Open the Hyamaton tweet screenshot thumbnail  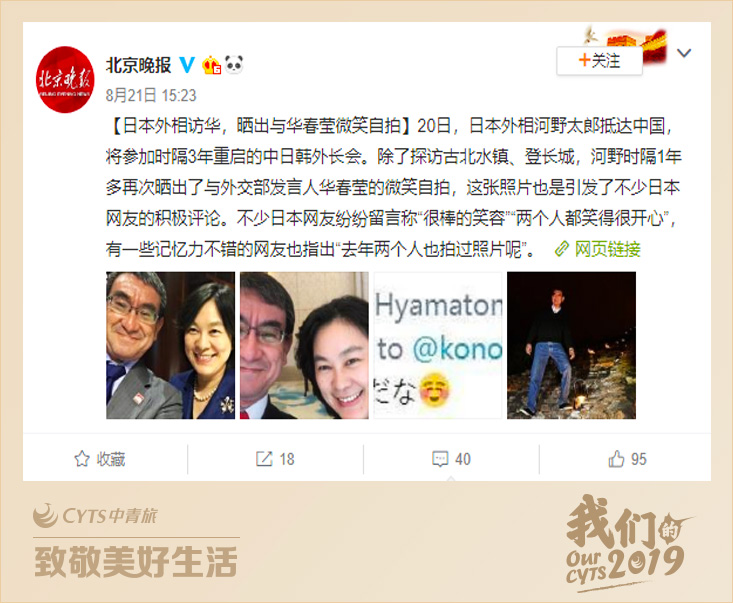coord(438,345)
